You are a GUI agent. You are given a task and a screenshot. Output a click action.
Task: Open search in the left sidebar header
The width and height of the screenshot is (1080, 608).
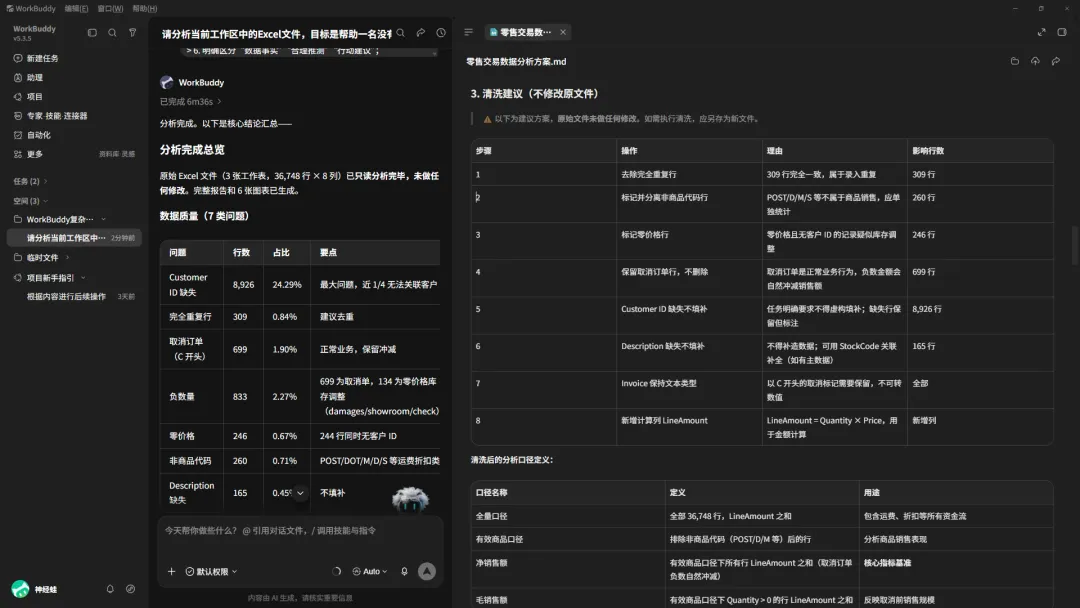click(112, 32)
